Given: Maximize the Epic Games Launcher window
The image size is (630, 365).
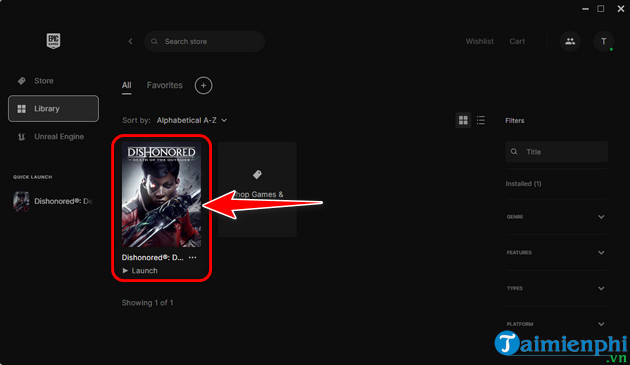Looking at the screenshot, I should pyautogui.click(x=601, y=8).
